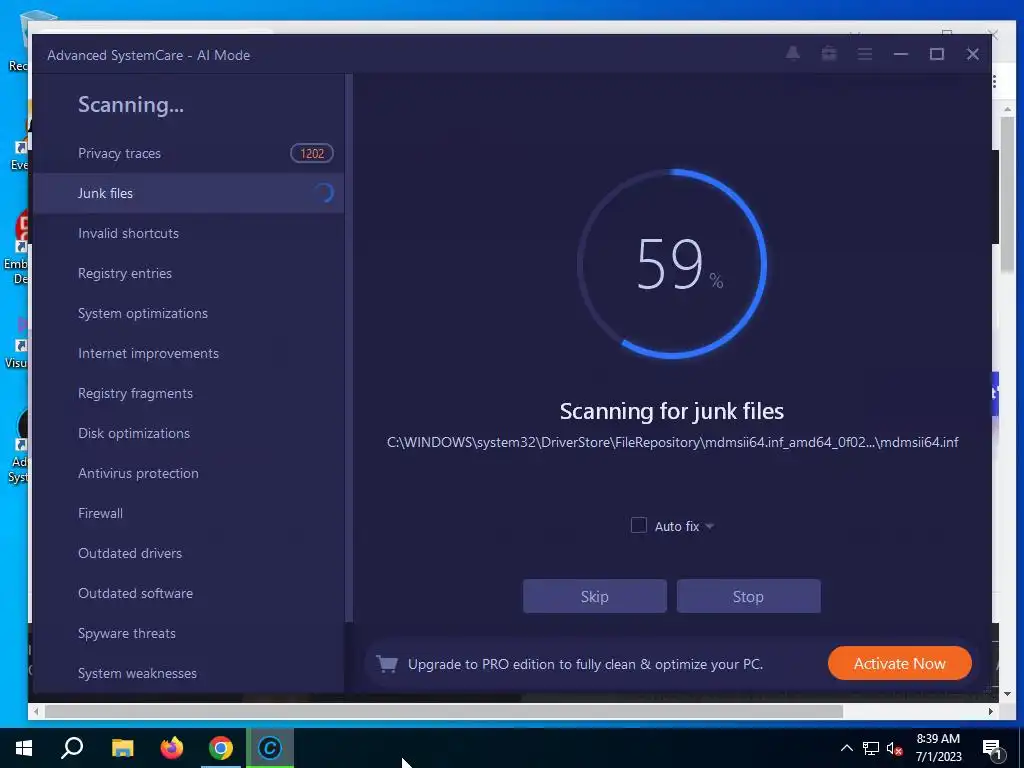This screenshot has height=768, width=1024.
Task: Select Privacy traces in scan list
Action: coord(188,153)
